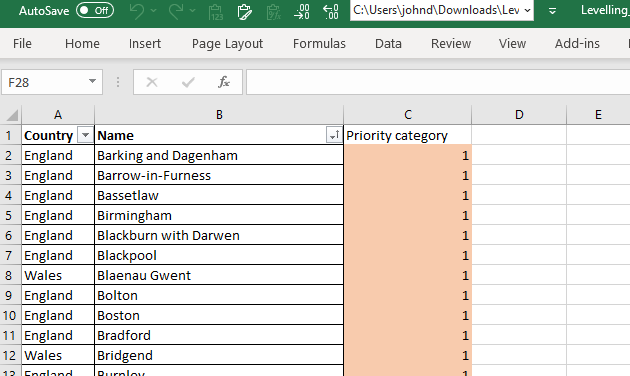Click the Undo icon
This screenshot has height=376, width=630.
point(137,11)
